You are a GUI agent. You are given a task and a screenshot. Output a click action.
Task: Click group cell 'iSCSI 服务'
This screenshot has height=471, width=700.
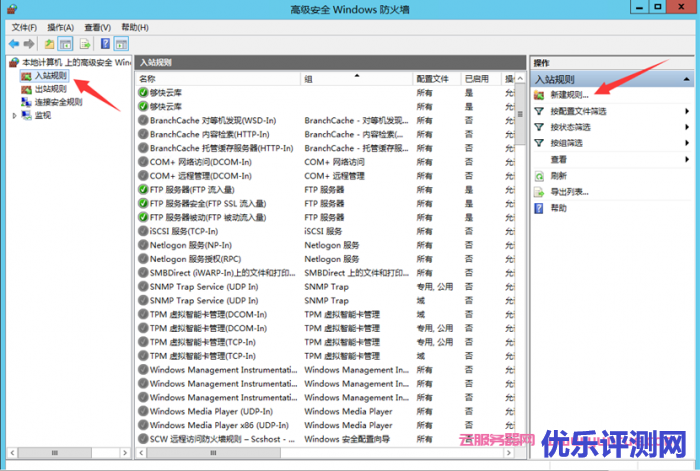[x=323, y=231]
